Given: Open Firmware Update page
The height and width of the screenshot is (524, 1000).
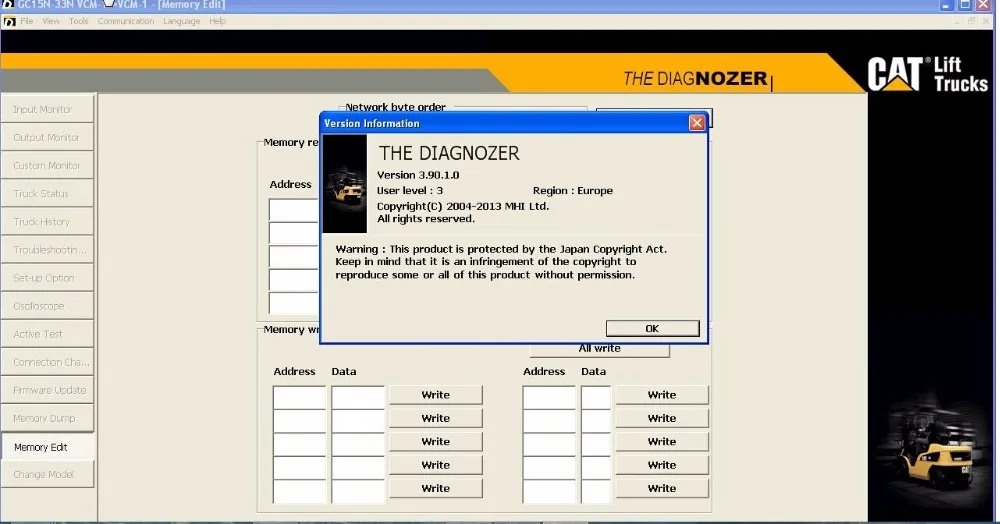Looking at the screenshot, I should tap(48, 389).
